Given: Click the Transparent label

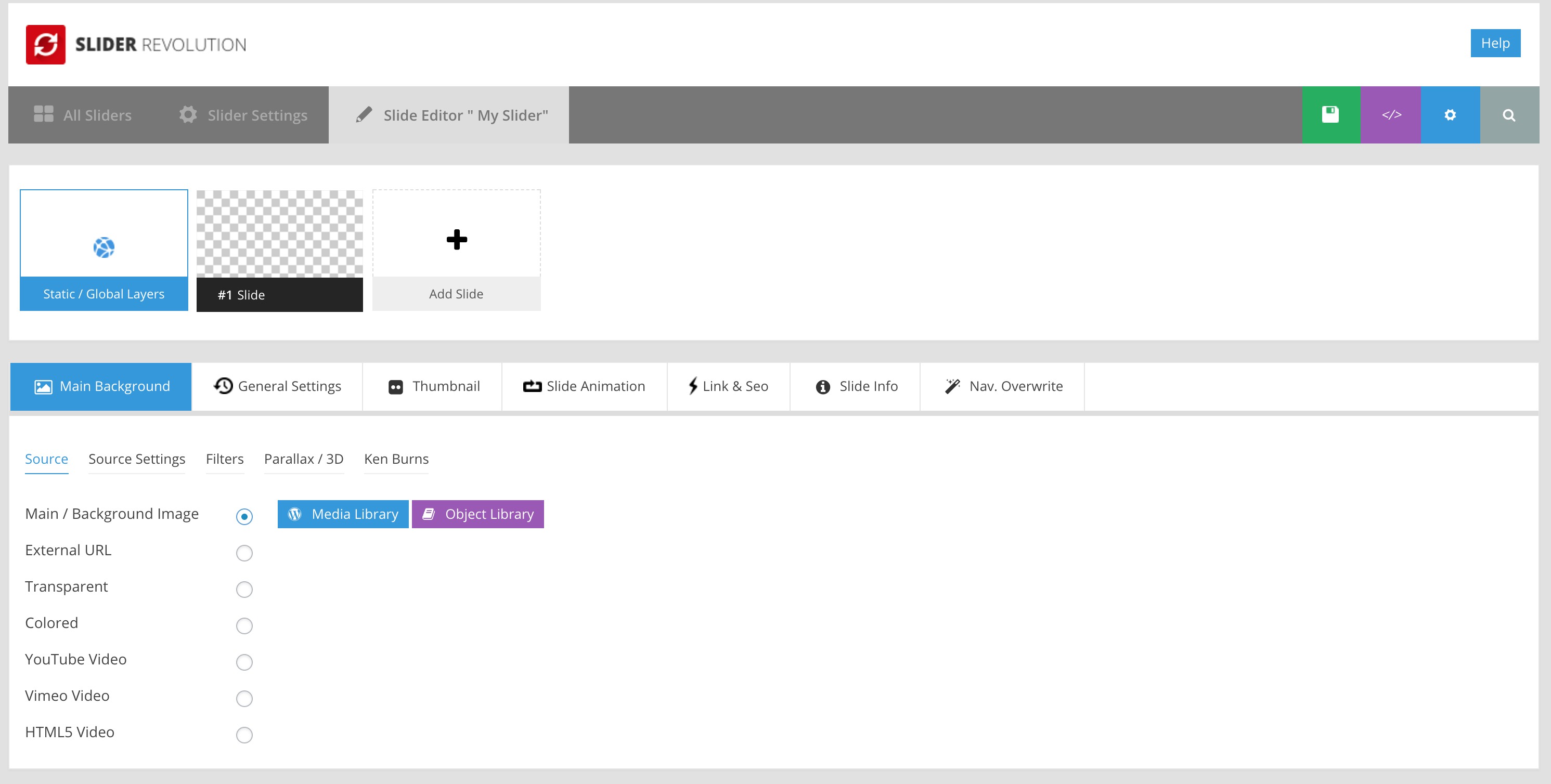Looking at the screenshot, I should (x=66, y=586).
